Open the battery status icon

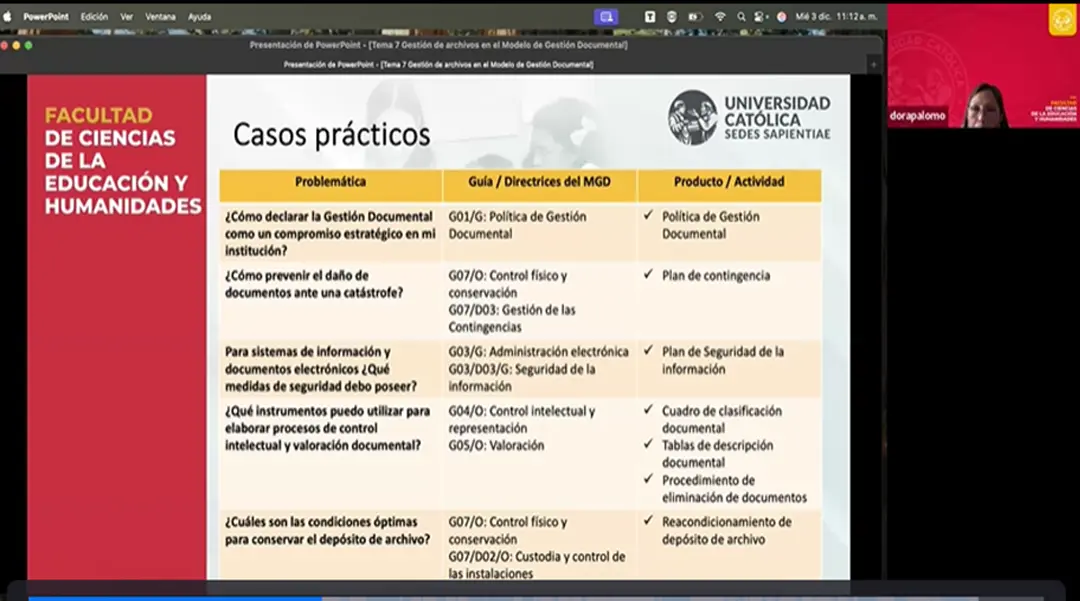tap(694, 17)
